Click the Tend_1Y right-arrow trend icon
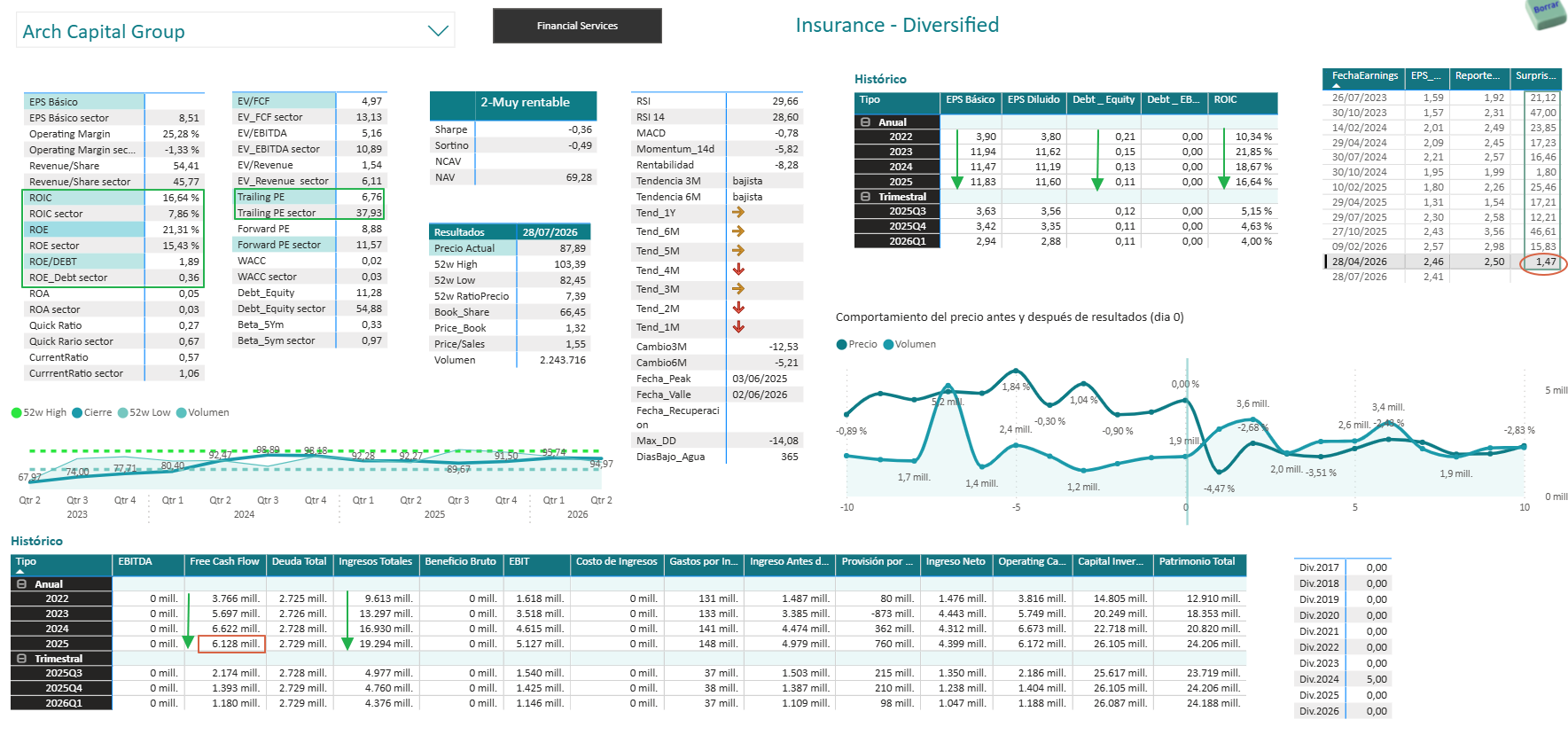The width and height of the screenshot is (1568, 735). coord(738,213)
